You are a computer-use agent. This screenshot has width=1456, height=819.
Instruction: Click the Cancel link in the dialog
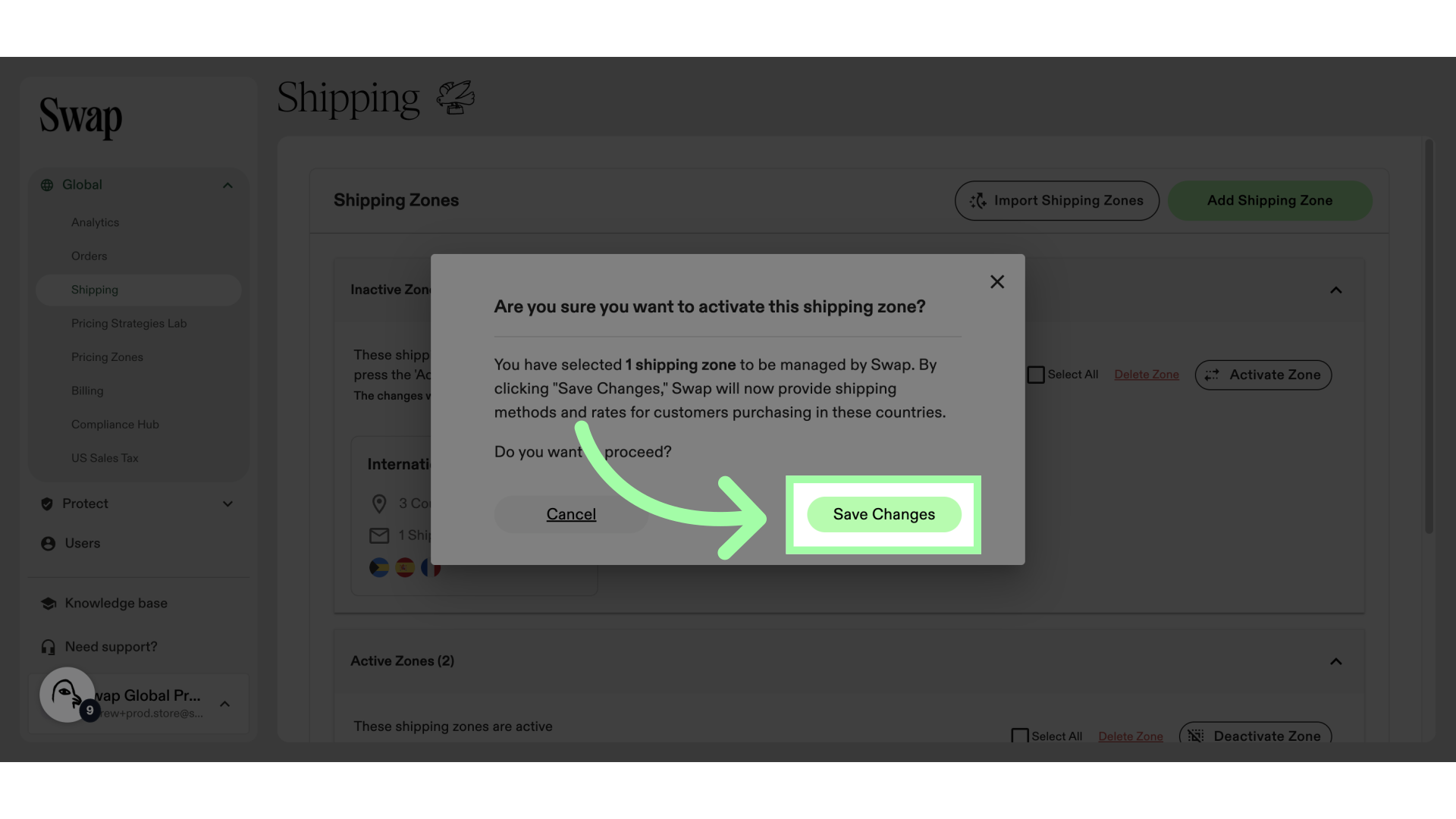pos(571,515)
